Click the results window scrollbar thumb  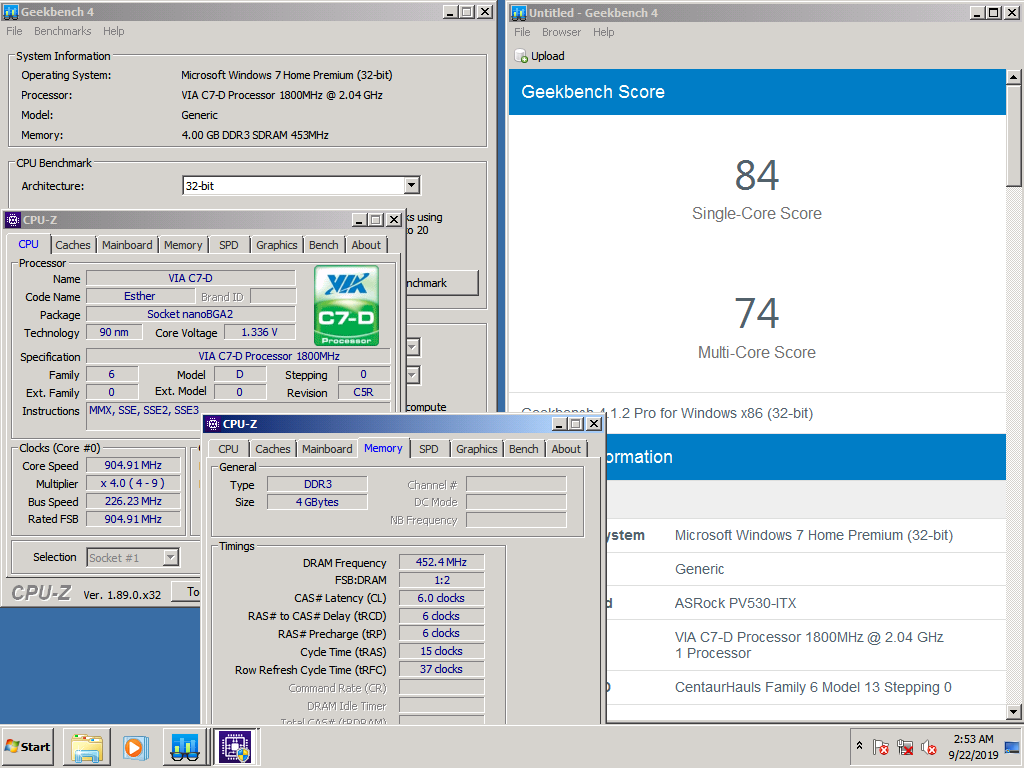(x=1014, y=135)
